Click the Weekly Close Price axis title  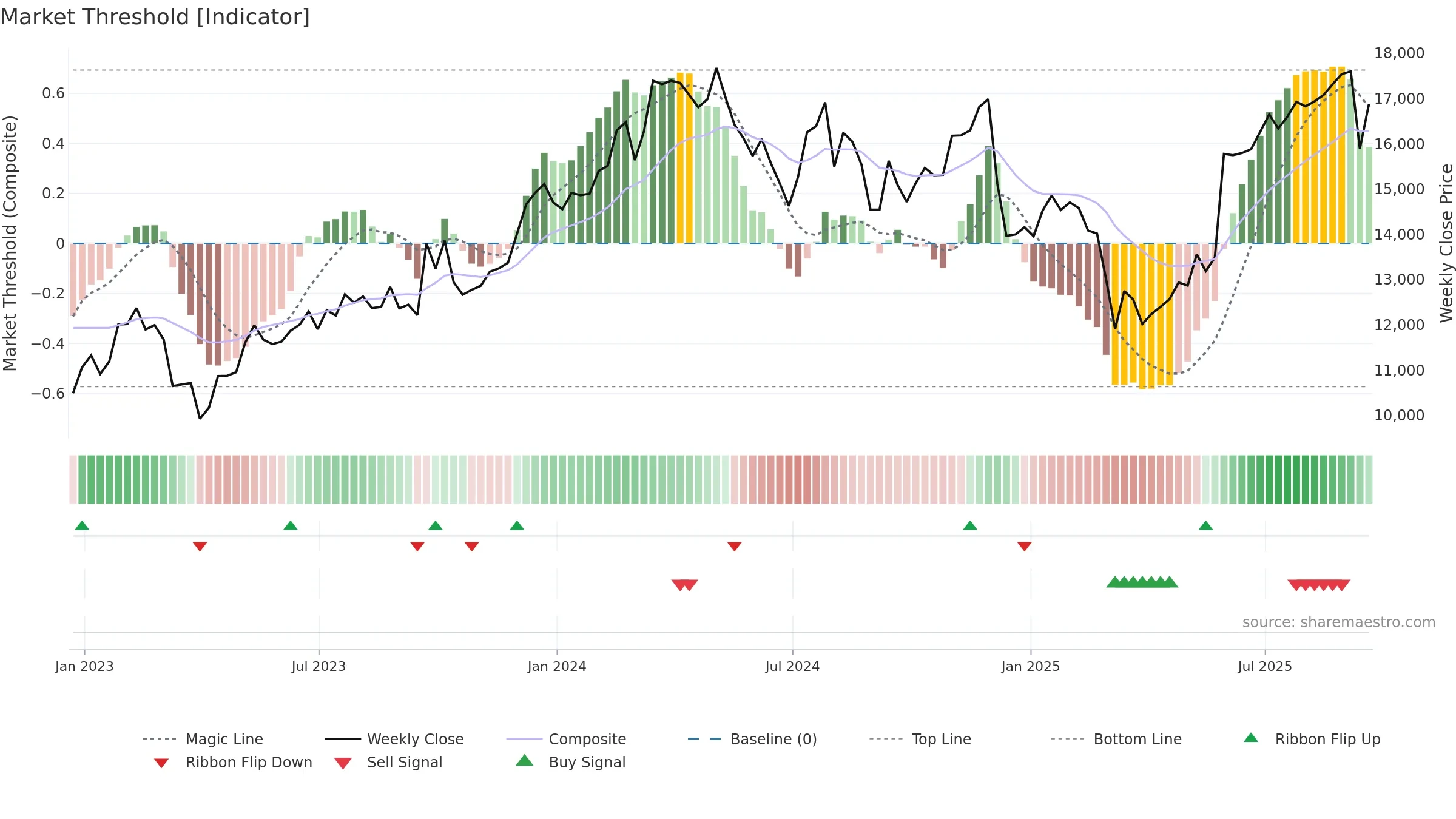[x=1446, y=243]
